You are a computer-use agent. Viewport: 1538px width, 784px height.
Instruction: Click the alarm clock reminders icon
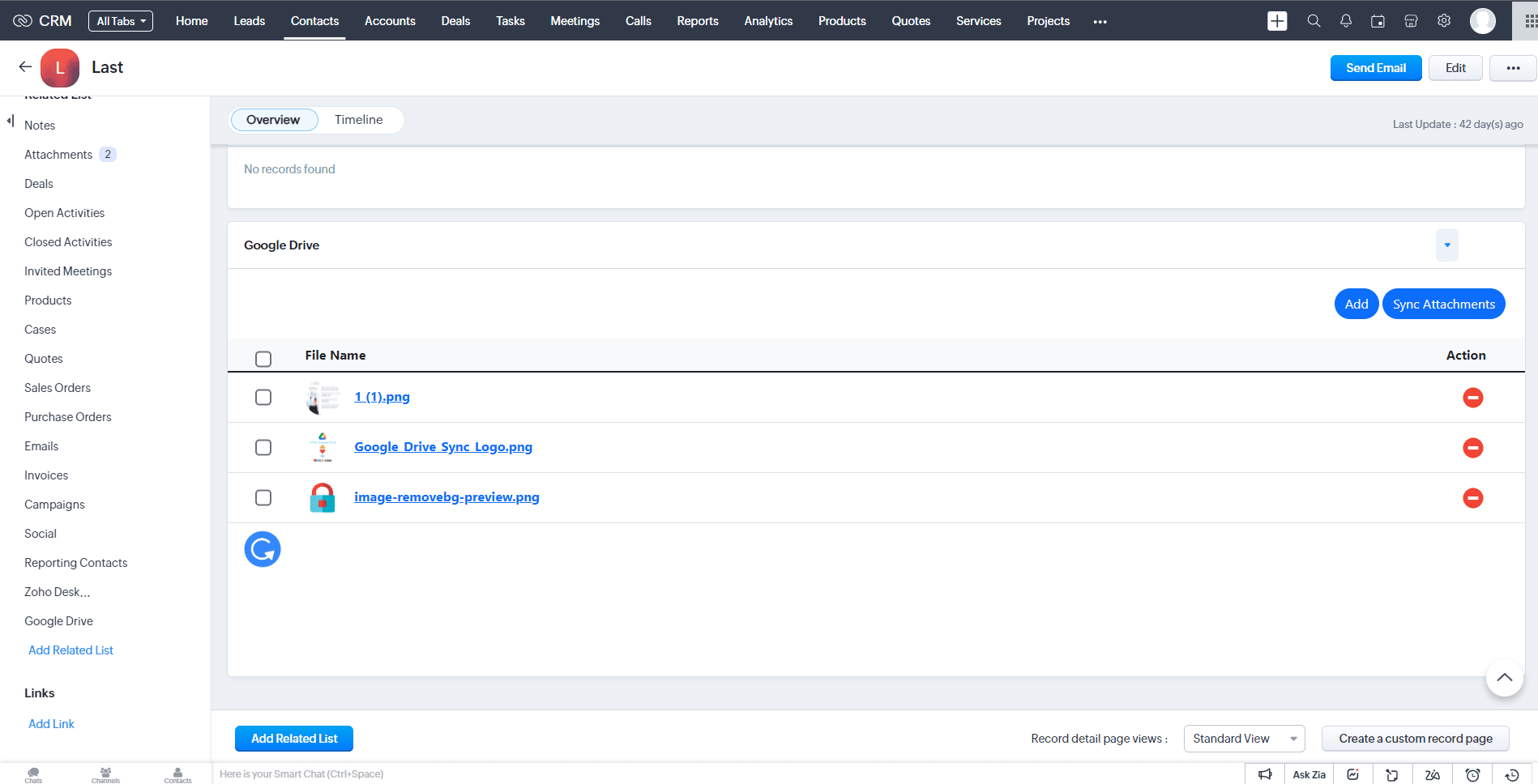coord(1472,774)
